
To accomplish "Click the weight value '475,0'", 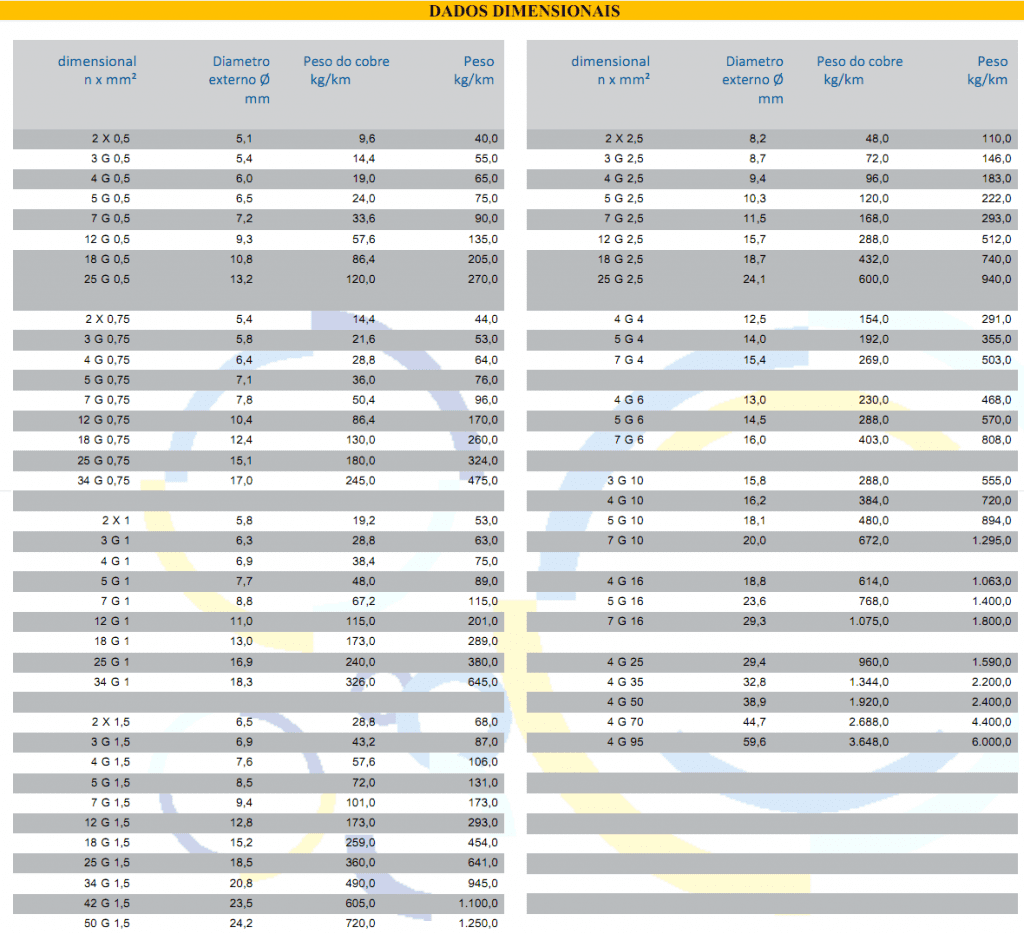I will (483, 480).
